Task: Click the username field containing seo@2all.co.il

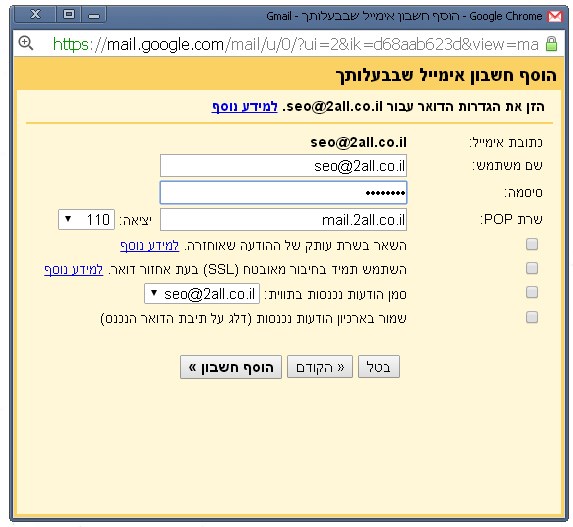Action: click(x=283, y=166)
